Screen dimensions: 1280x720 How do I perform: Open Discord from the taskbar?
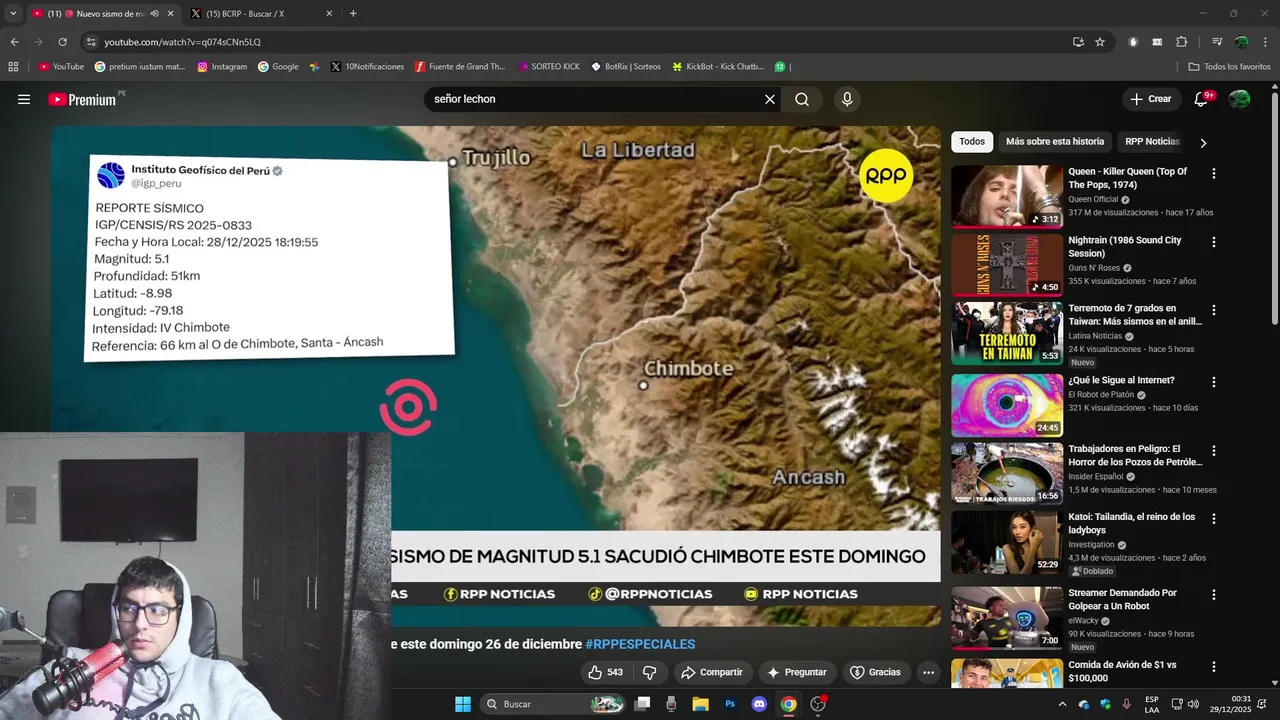click(759, 704)
